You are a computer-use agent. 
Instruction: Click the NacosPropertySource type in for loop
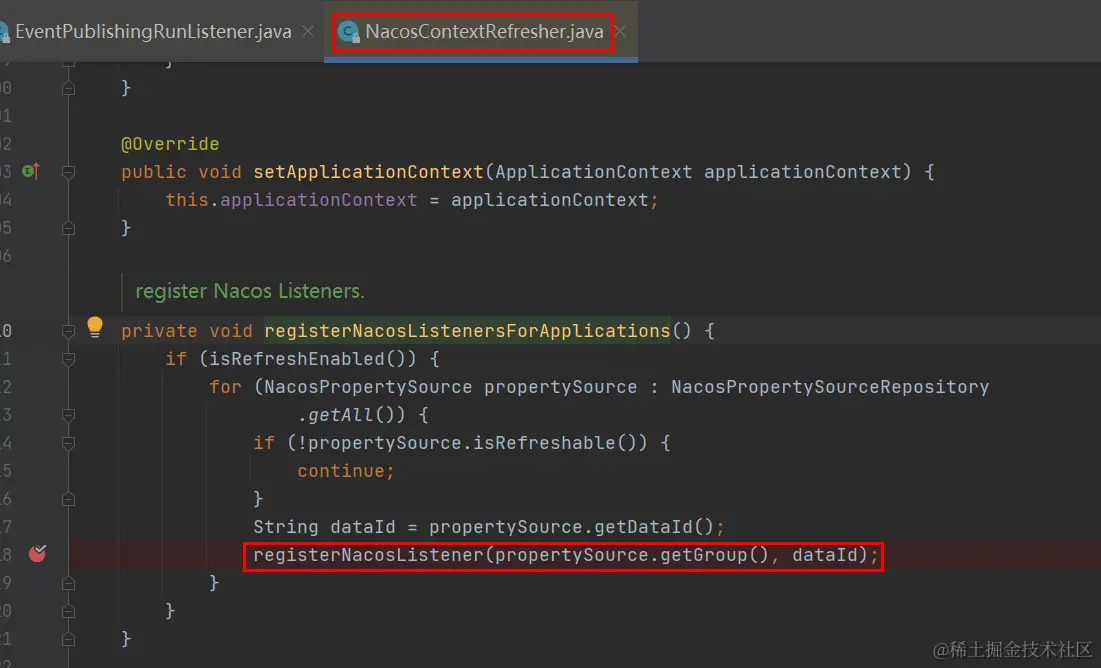coord(369,387)
